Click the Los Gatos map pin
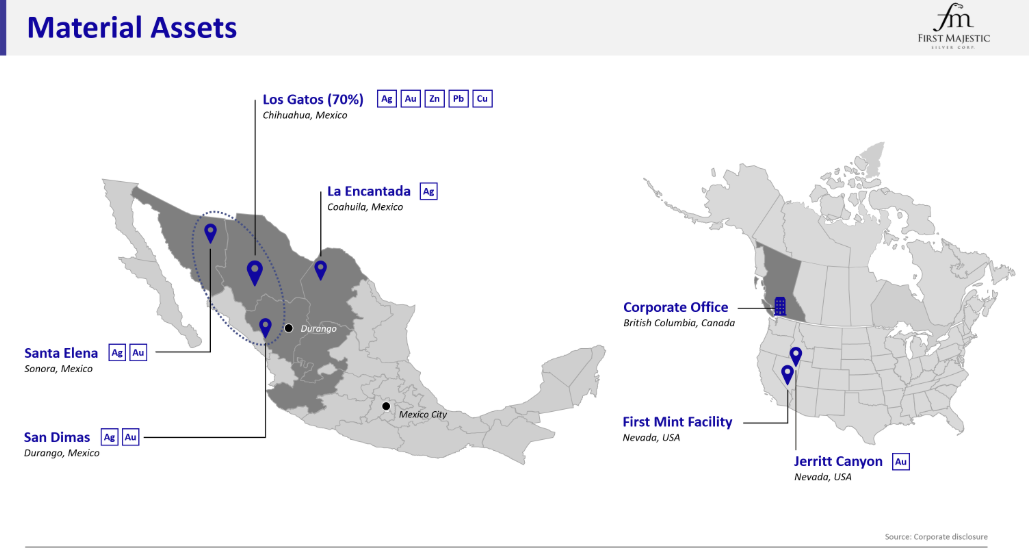This screenshot has width=1031, height=548. click(x=255, y=271)
